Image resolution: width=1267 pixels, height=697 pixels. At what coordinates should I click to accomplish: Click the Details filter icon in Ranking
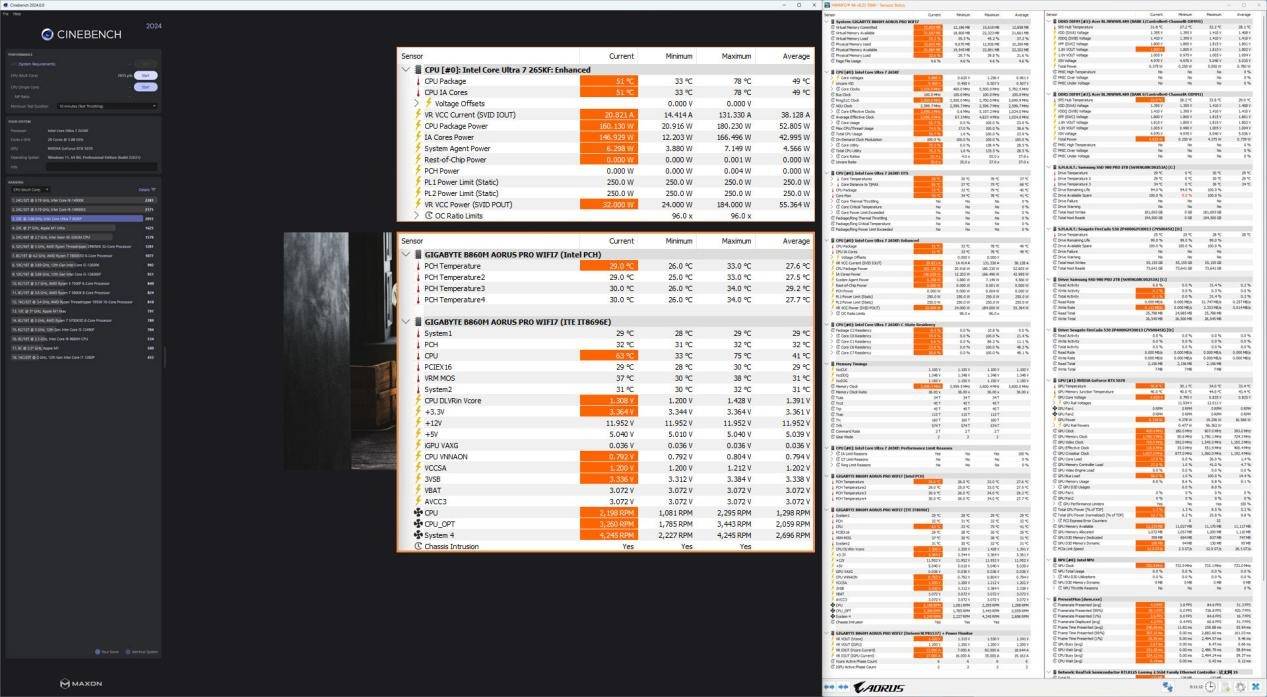pos(155,188)
